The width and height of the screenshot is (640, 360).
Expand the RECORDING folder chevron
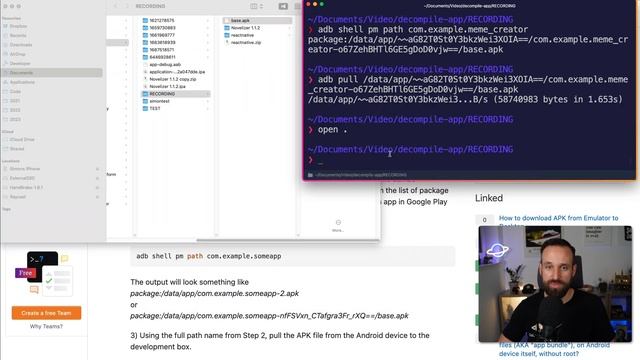(x=207, y=94)
